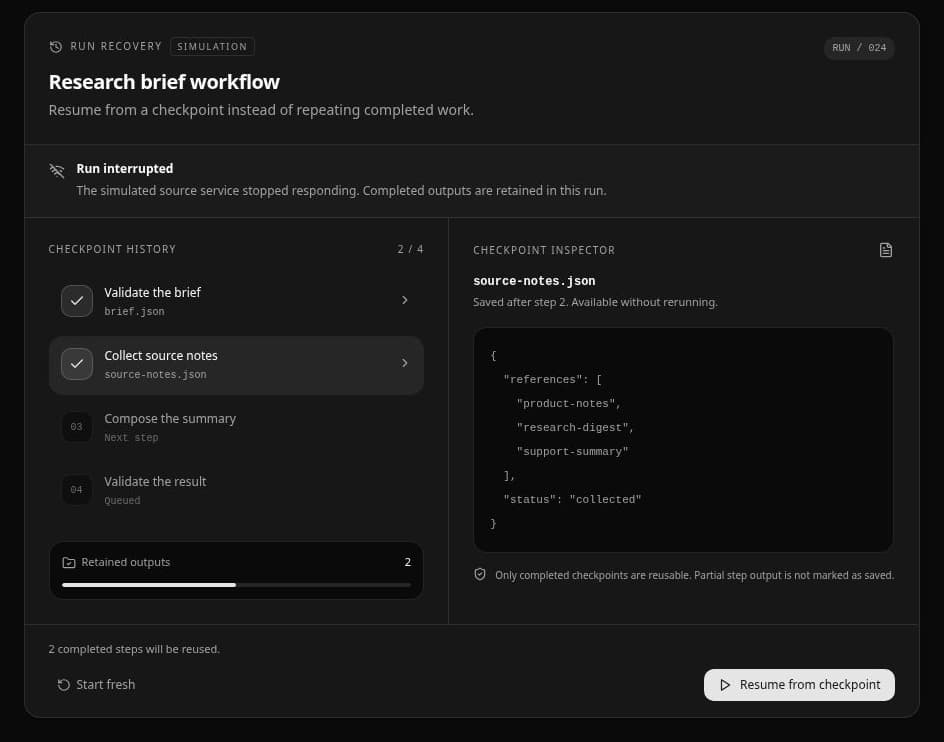Click Resume from checkpoint button

pyautogui.click(x=799, y=685)
